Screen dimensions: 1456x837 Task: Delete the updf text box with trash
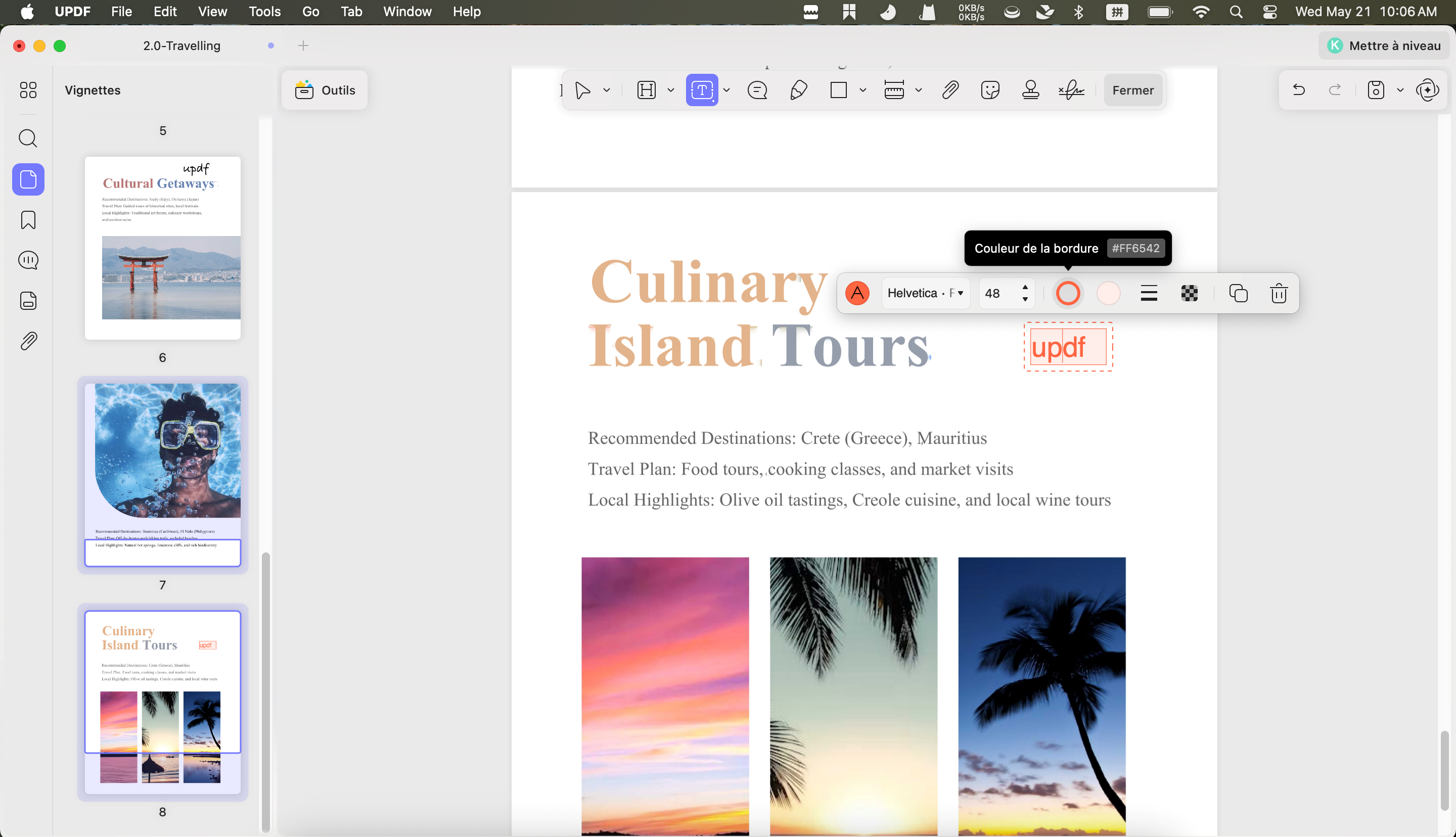click(x=1279, y=293)
